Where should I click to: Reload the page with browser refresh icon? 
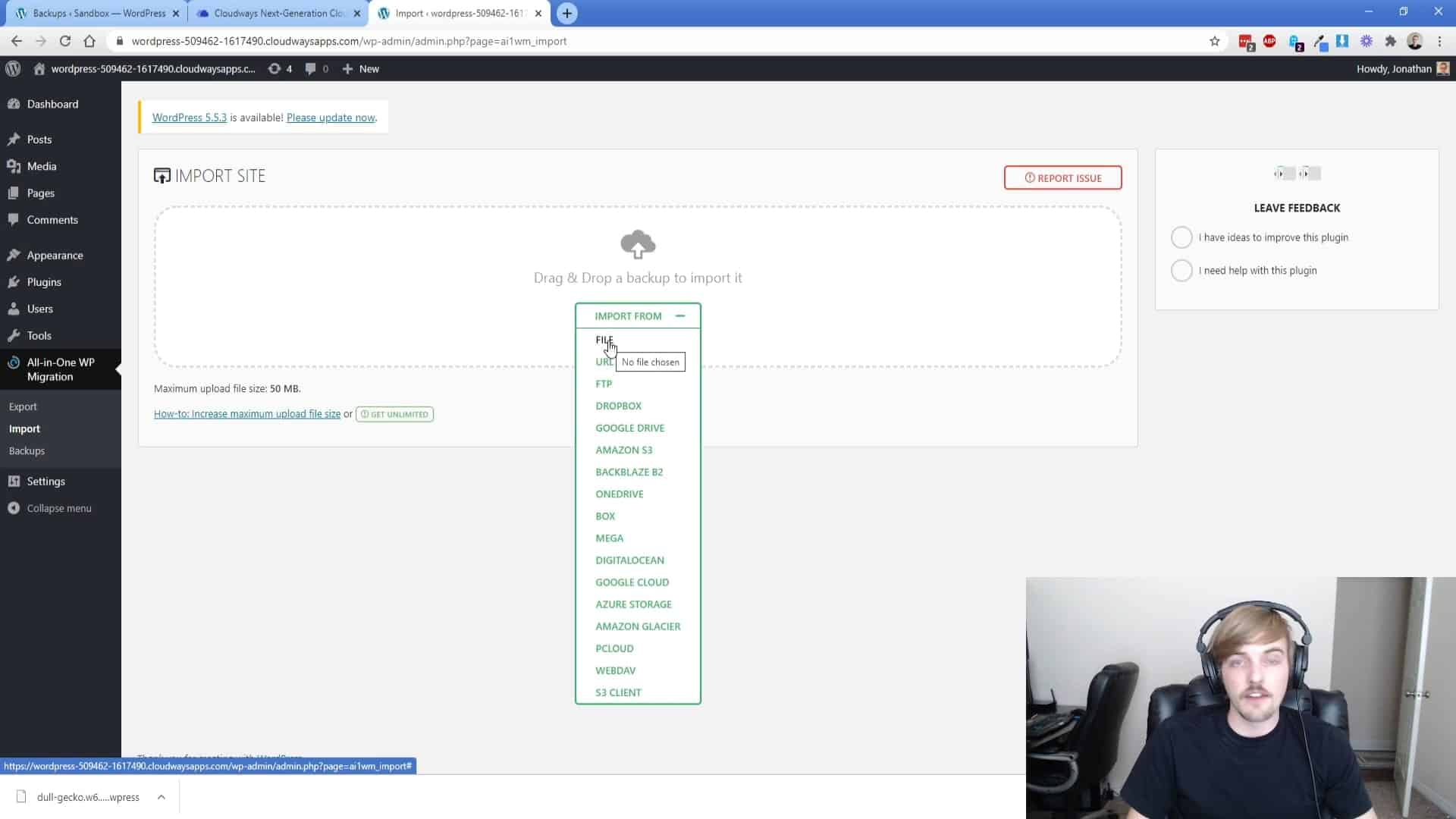pos(65,41)
